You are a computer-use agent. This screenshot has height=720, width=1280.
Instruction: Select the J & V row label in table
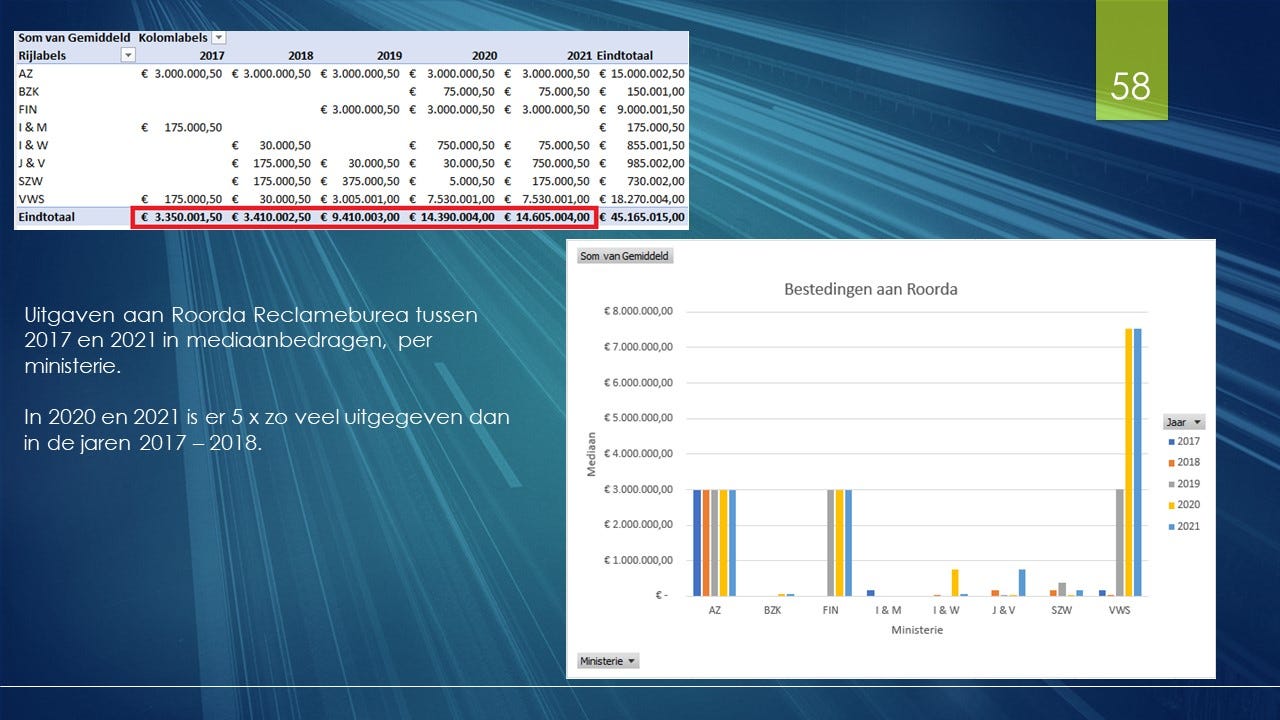coord(31,163)
